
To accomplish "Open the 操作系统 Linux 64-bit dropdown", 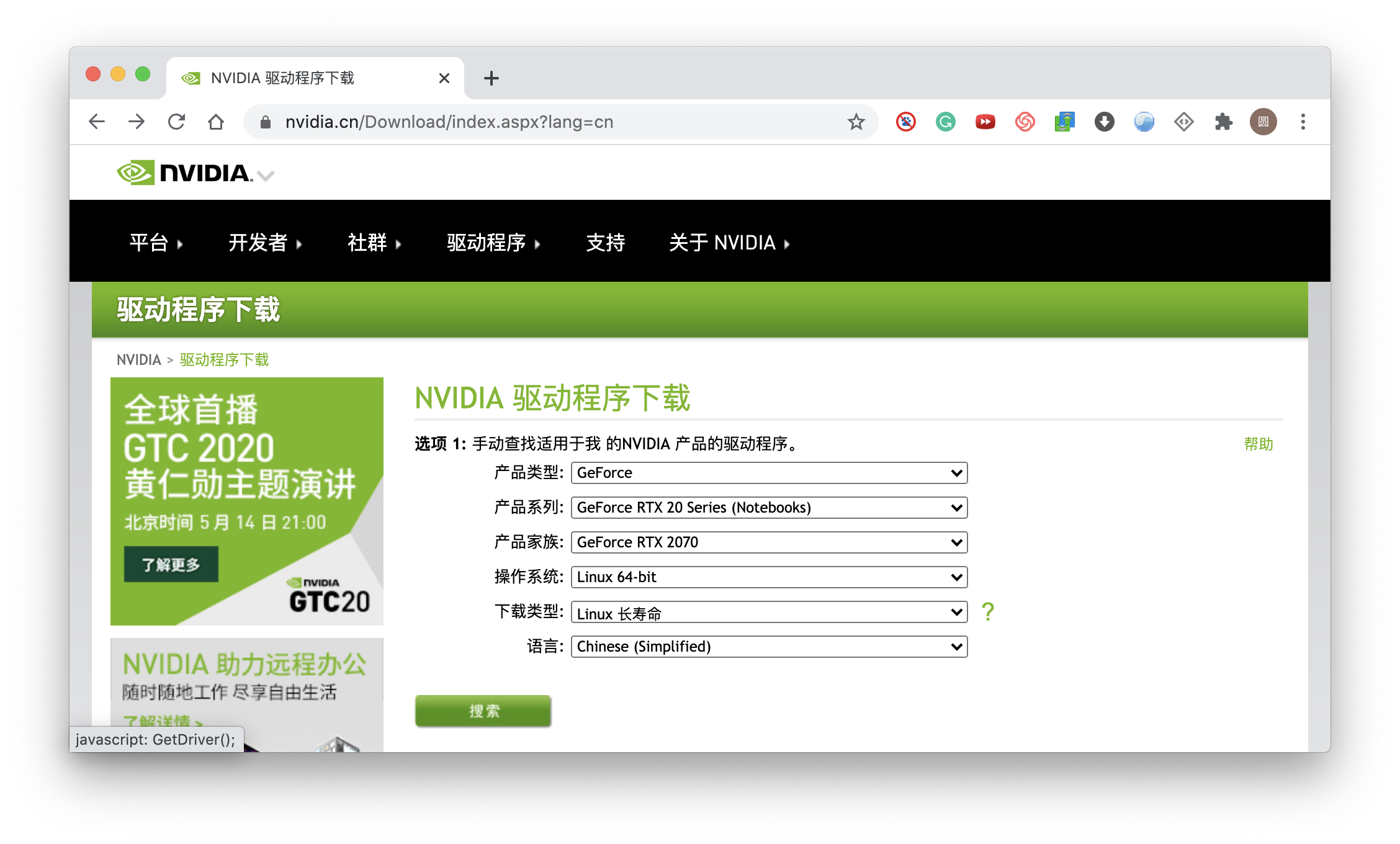I will 768,577.
